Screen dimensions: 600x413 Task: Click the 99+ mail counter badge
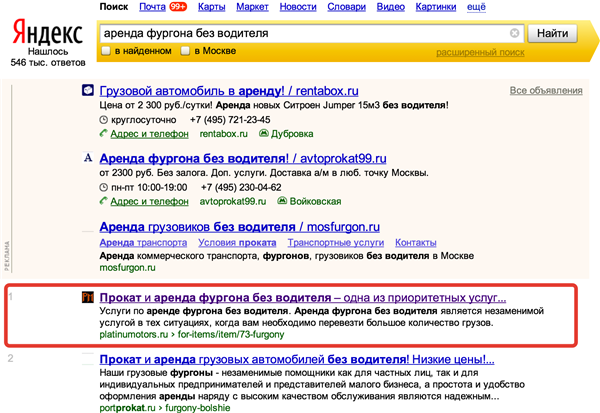tap(178, 7)
